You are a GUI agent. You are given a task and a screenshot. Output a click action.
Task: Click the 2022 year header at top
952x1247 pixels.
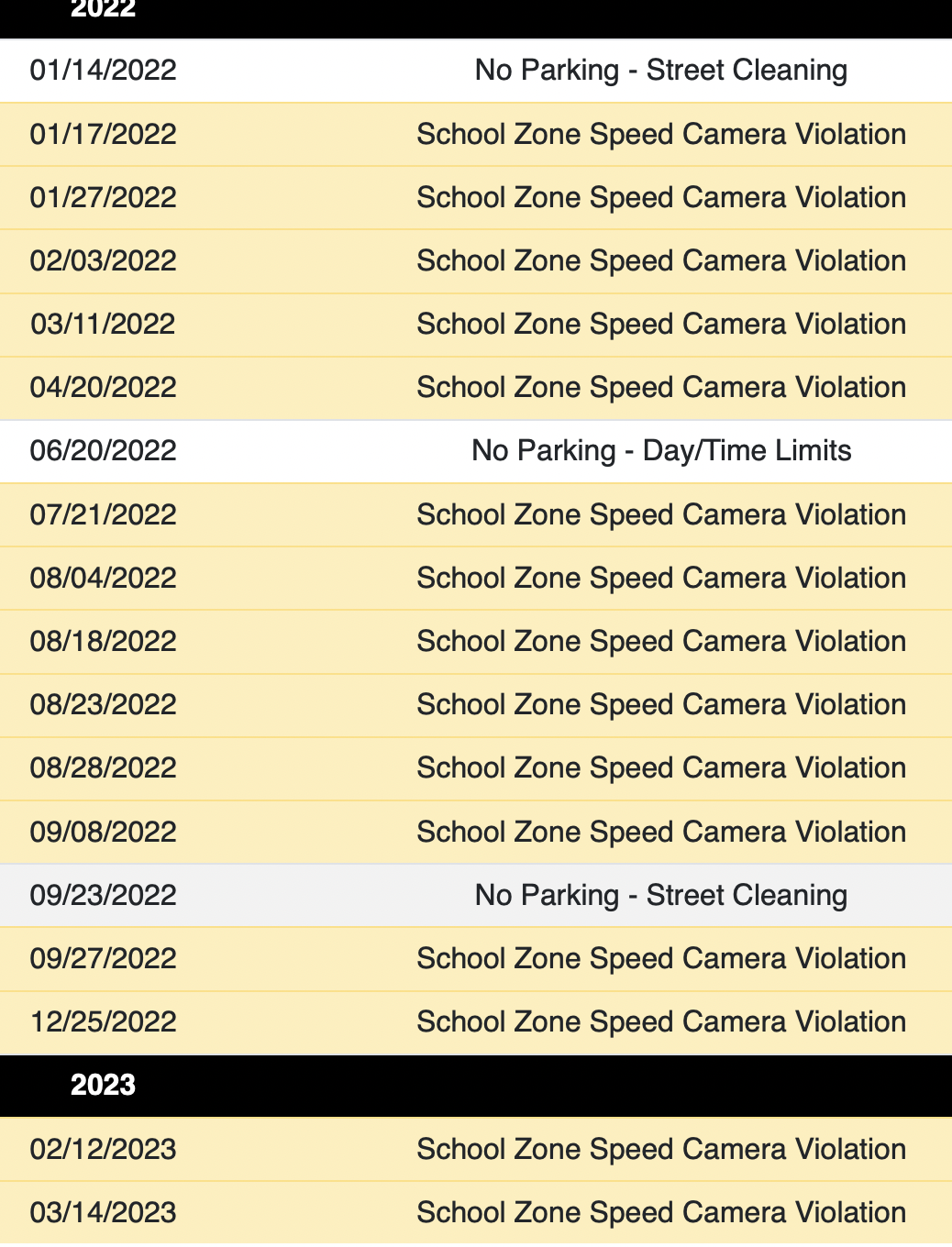click(103, 11)
